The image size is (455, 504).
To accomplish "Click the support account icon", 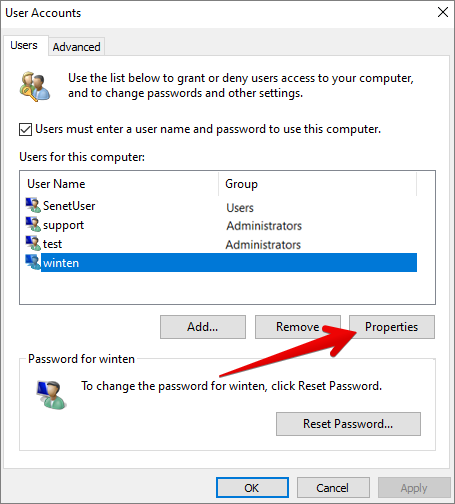I will 33,224.
